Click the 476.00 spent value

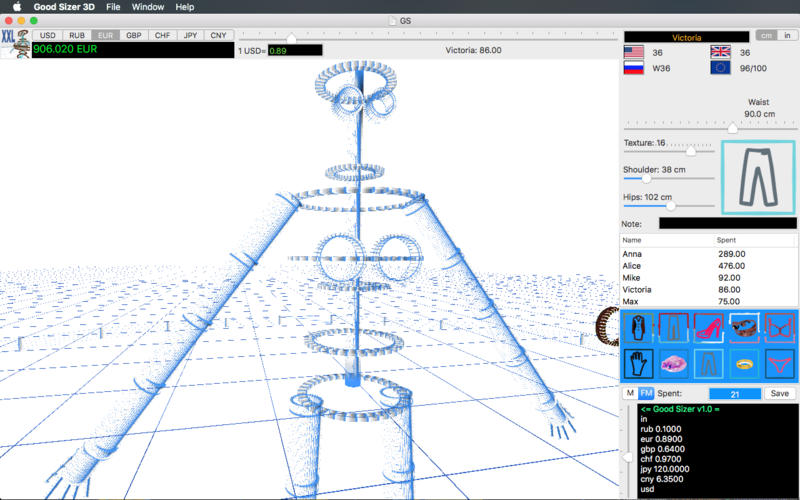(732, 266)
